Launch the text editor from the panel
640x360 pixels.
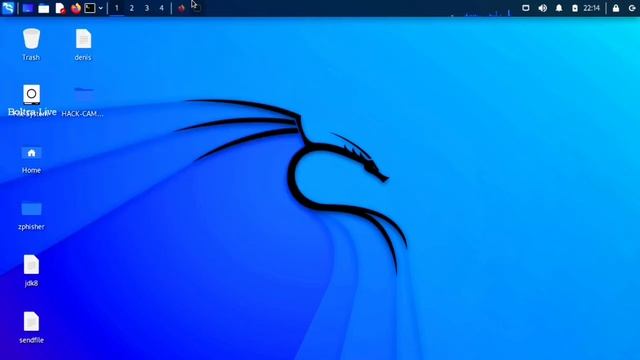[60, 8]
